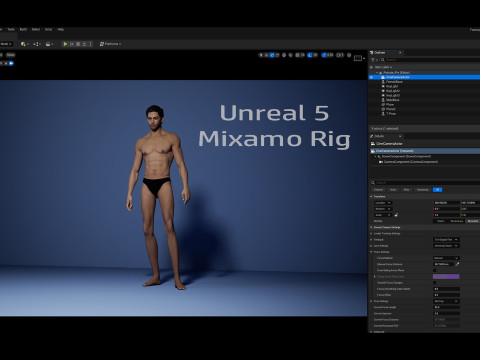The width and height of the screenshot is (480, 360).
Task: Activate the scale gizmo tool in viewport
Action: 277,55
